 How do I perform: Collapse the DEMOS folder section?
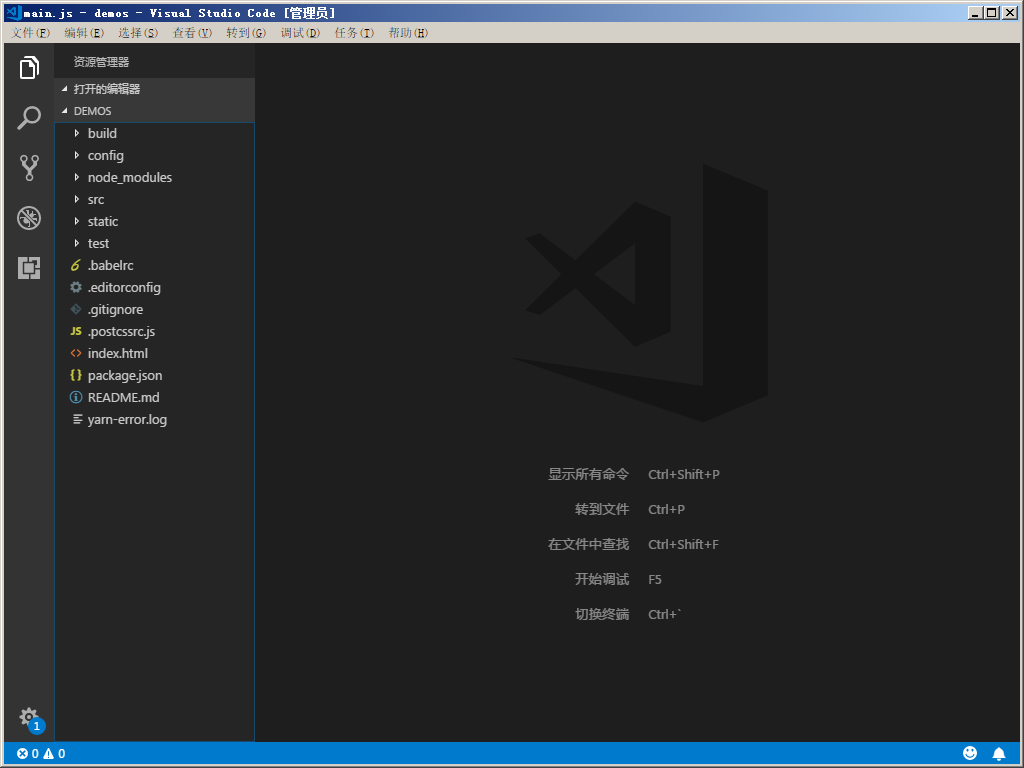(x=65, y=111)
